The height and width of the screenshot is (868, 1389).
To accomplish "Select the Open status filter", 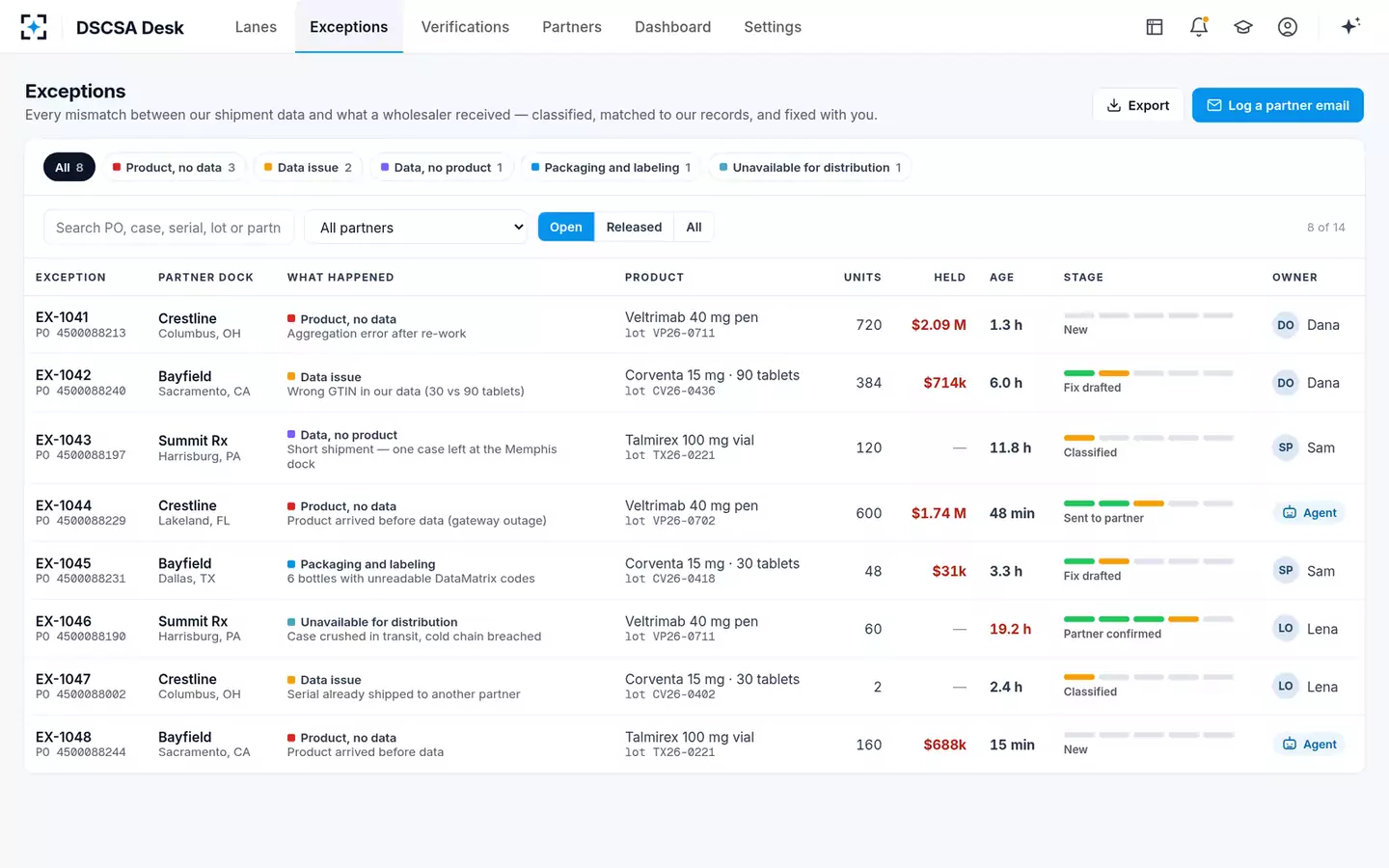I will pyautogui.click(x=566, y=227).
